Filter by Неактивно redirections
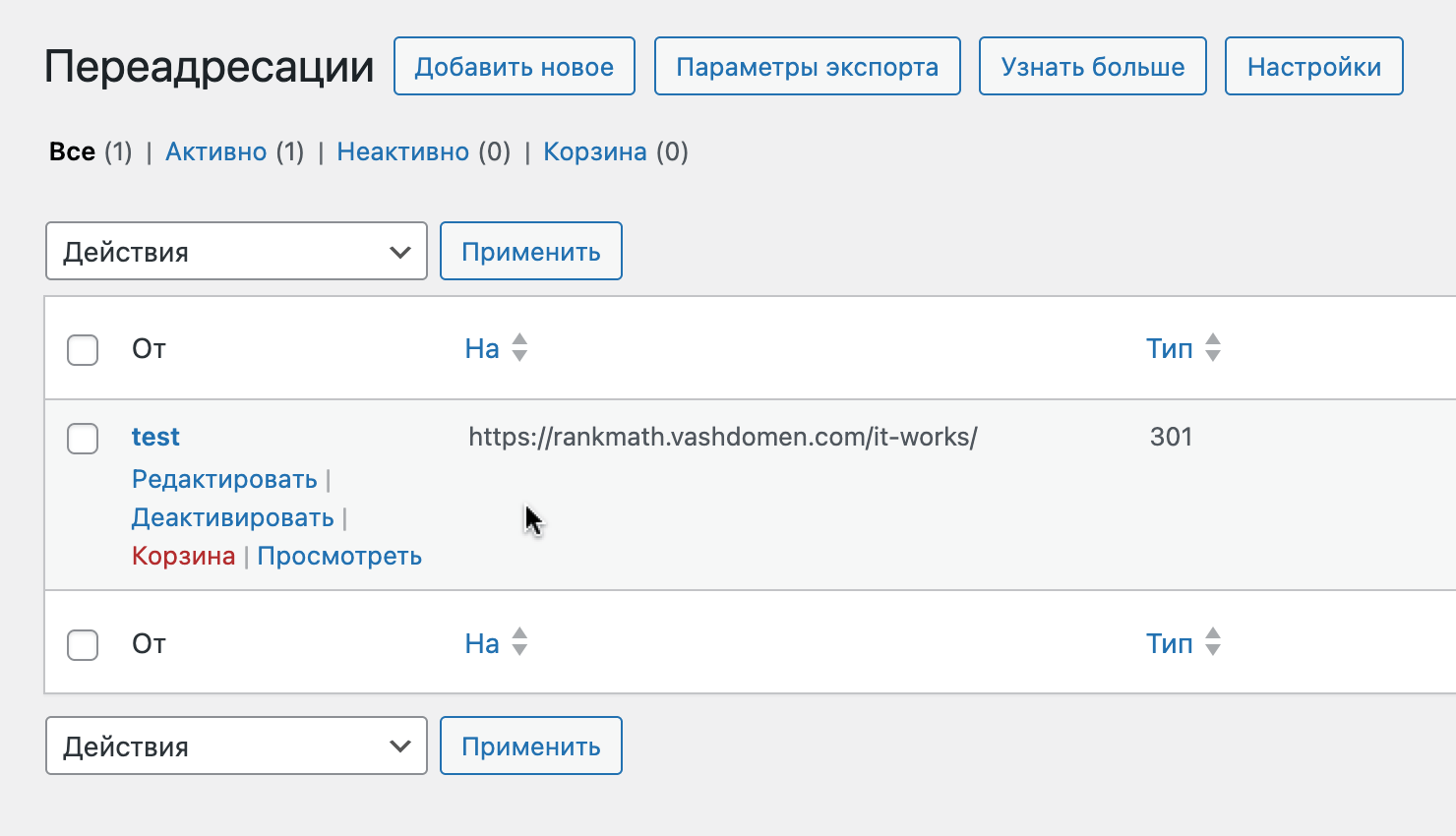The width and height of the screenshot is (1456, 836). (x=402, y=151)
